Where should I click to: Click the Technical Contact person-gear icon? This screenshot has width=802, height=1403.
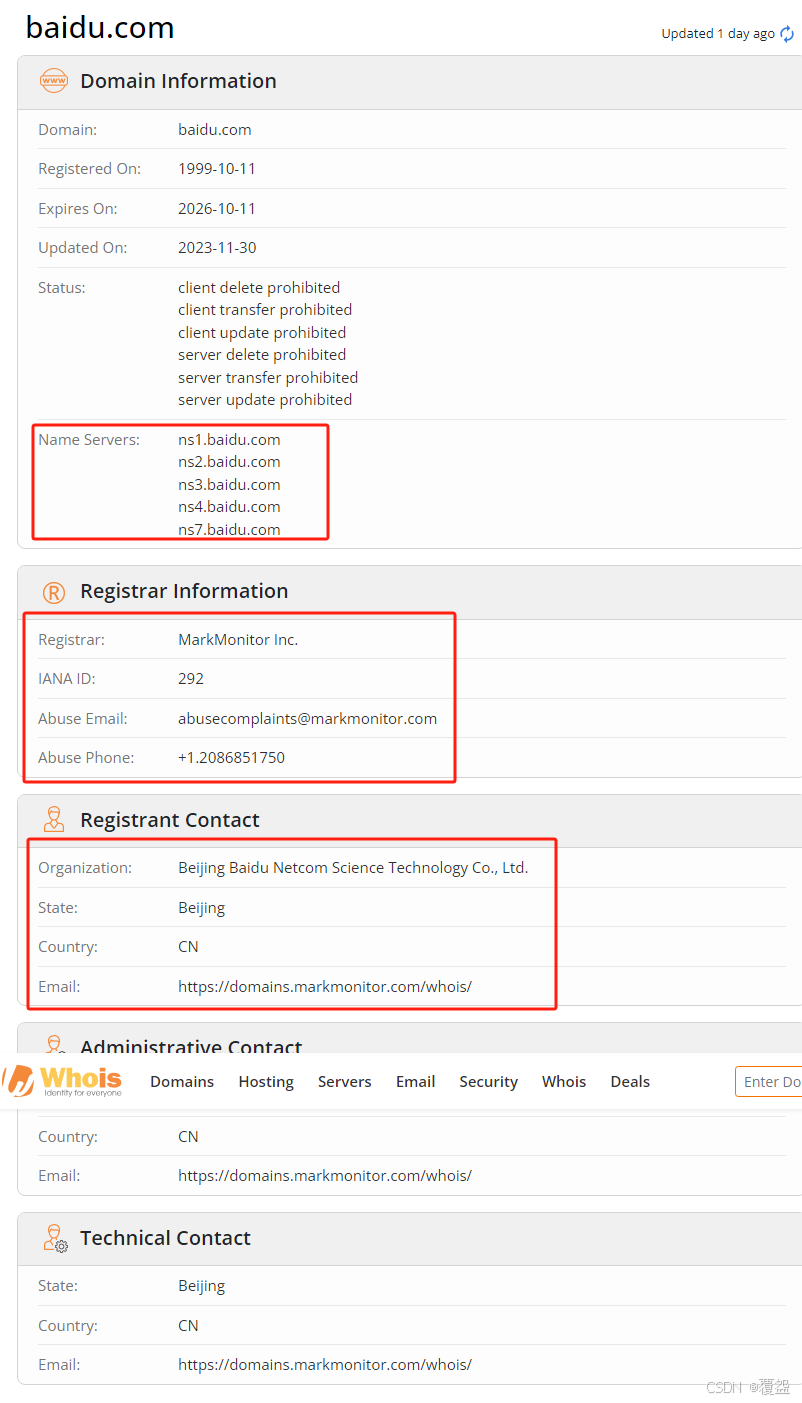(55, 1238)
